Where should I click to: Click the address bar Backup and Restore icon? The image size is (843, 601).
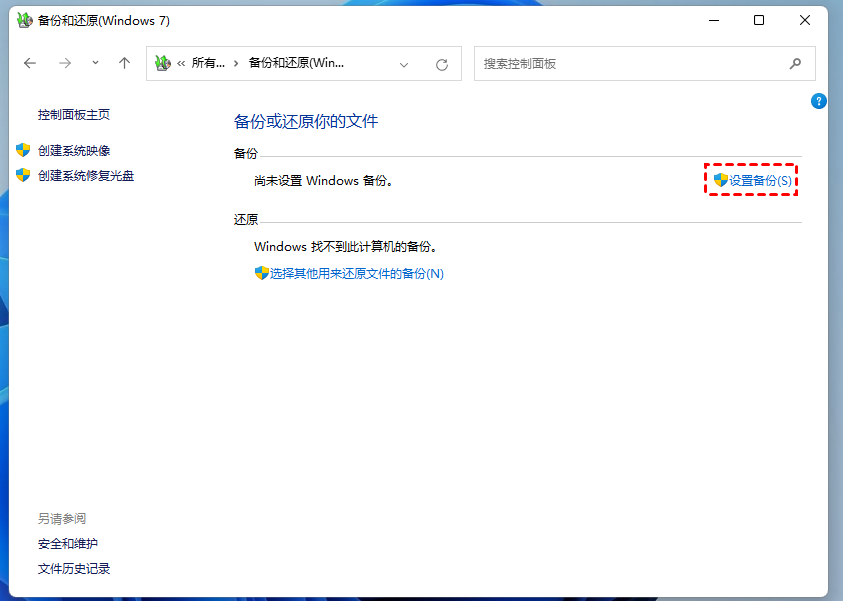162,63
